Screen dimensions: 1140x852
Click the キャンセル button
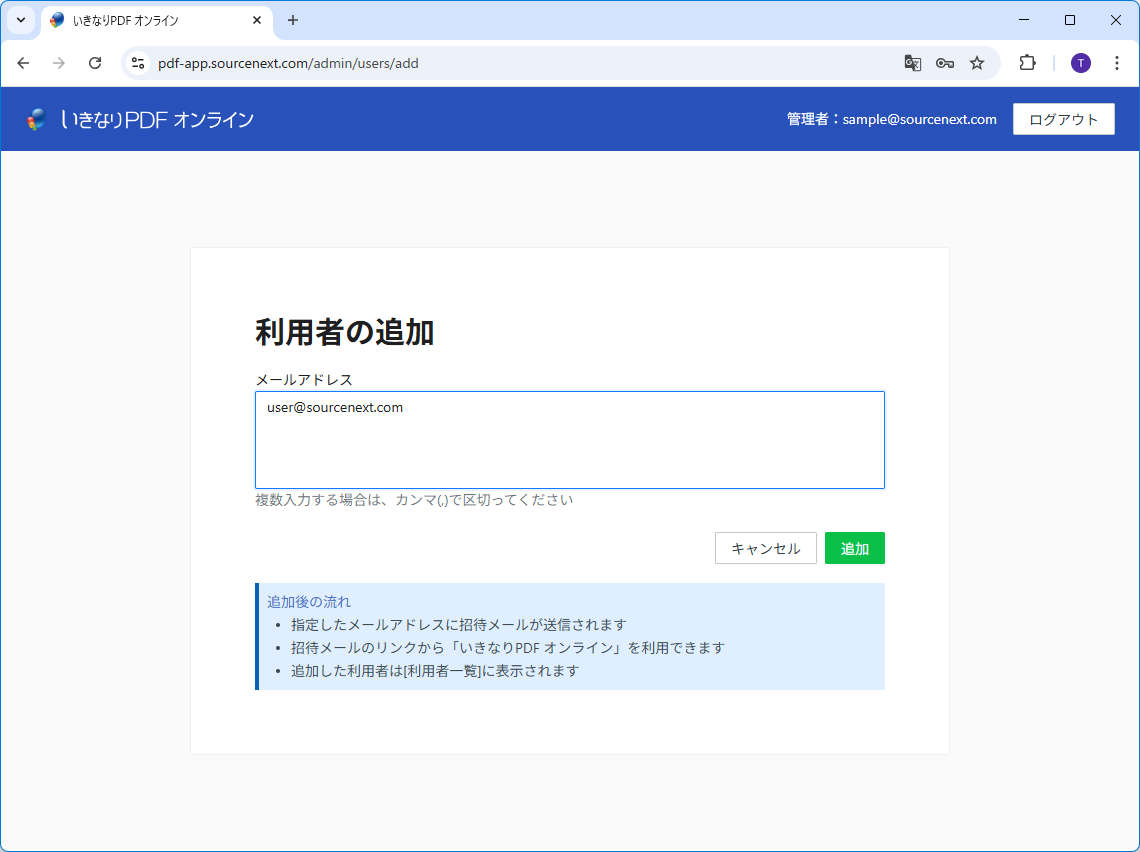coord(765,548)
